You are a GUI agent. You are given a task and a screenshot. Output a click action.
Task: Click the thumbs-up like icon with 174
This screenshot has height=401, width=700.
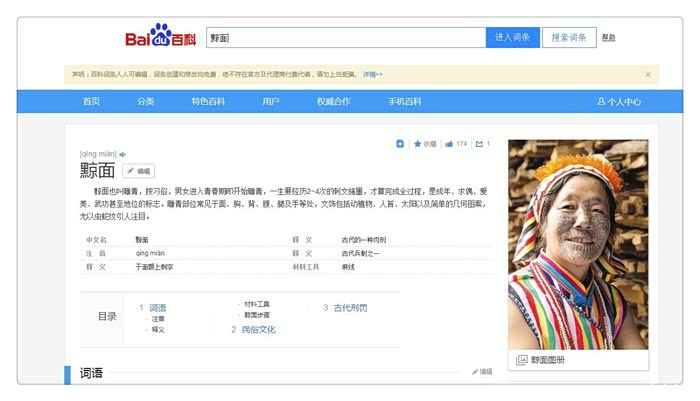[449, 144]
